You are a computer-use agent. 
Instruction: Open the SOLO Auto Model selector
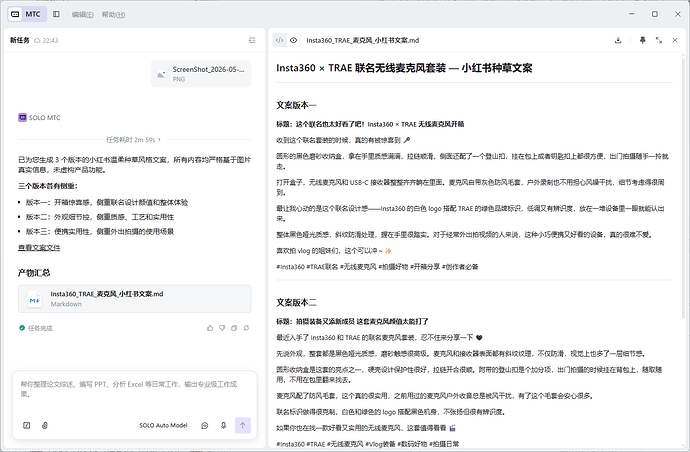pos(163,425)
